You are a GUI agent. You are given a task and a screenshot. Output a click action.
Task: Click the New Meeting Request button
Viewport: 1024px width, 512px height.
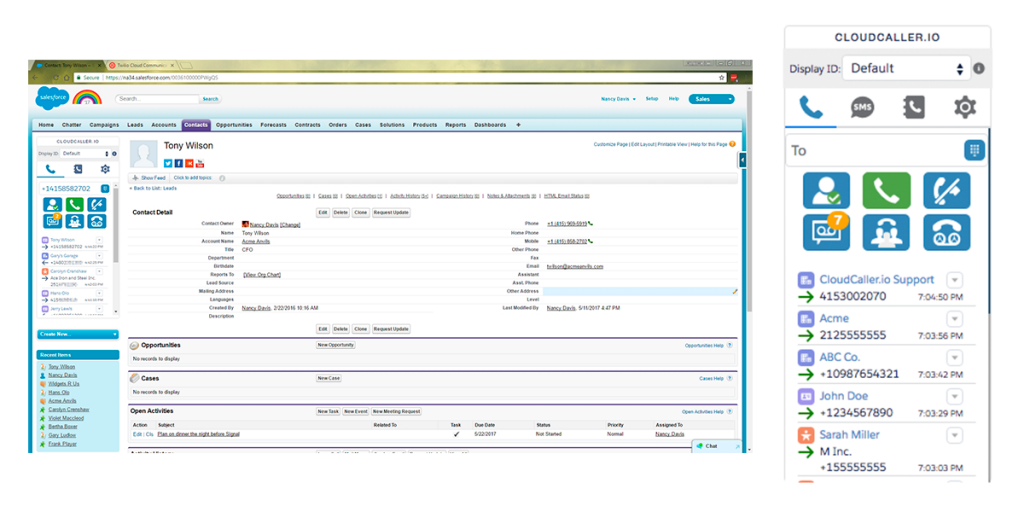pyautogui.click(x=396, y=411)
